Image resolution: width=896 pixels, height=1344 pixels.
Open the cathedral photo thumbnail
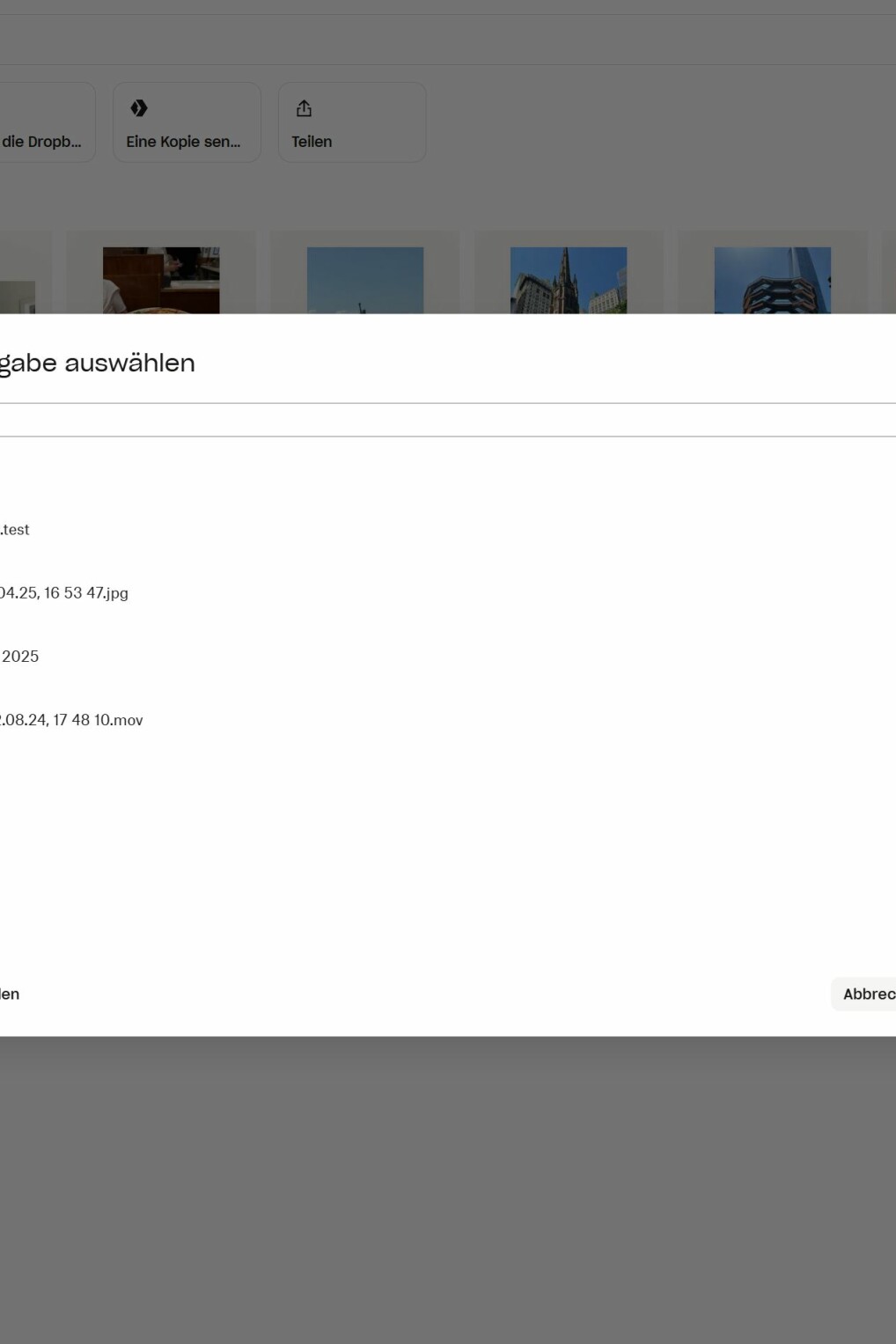569,273
